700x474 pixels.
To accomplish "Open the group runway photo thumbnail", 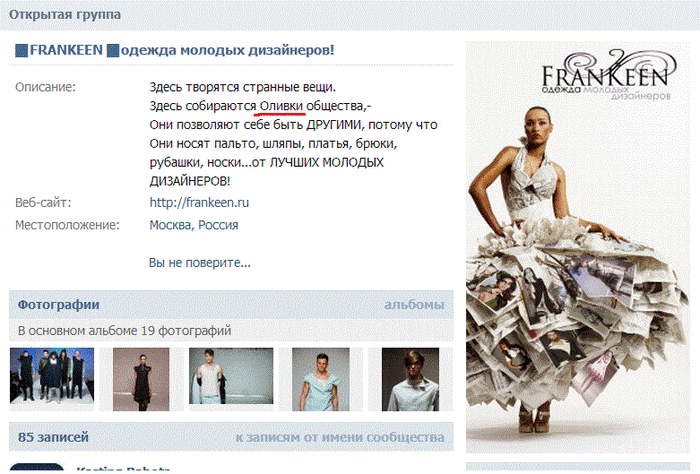I will coord(52,376).
